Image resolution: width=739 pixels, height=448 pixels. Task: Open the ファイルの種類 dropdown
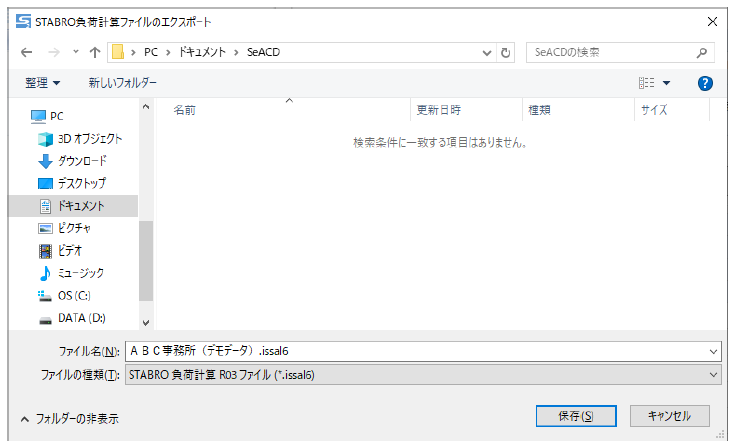(x=422, y=374)
